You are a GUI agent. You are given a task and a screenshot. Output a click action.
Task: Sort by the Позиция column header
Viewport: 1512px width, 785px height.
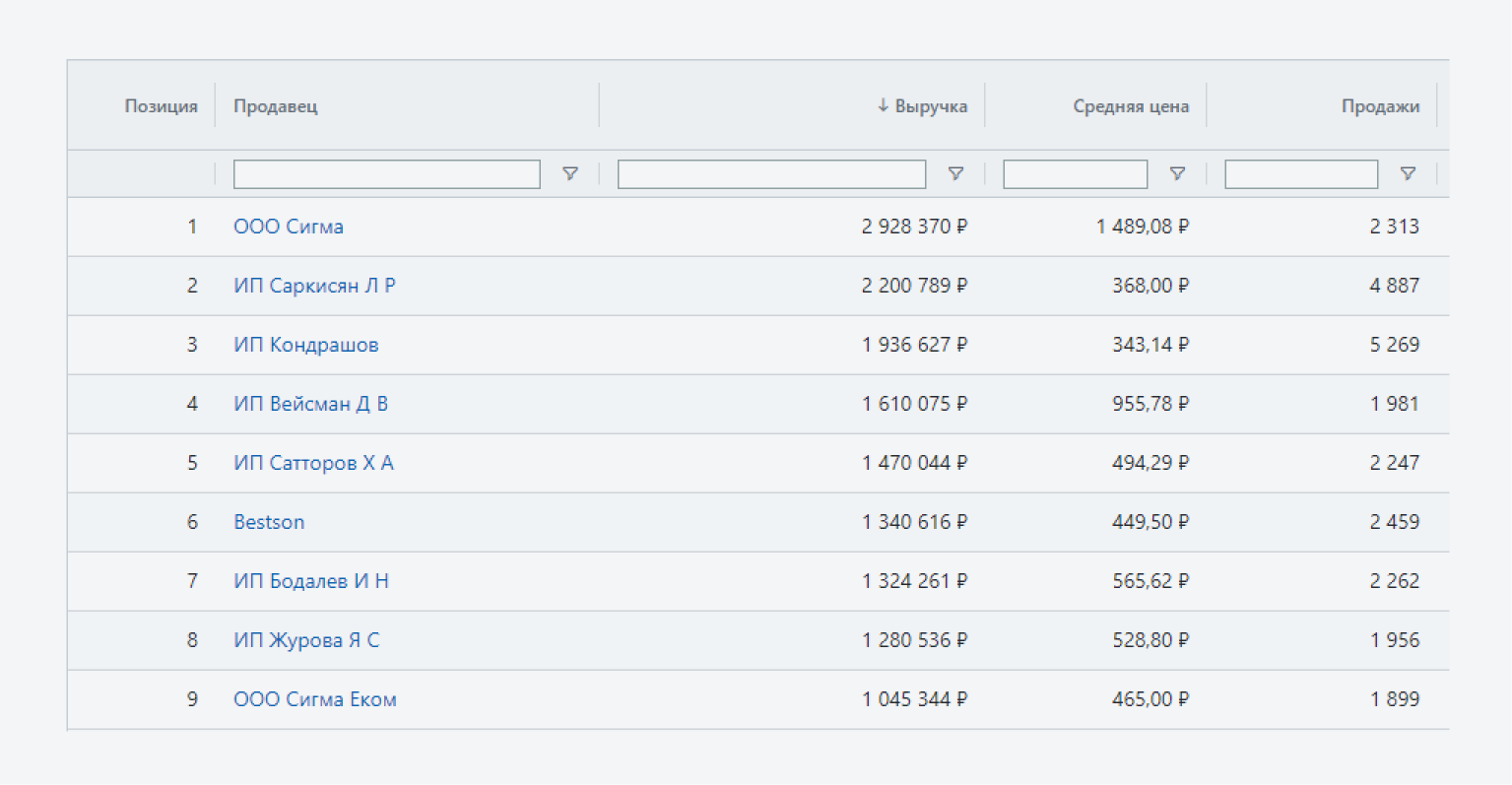tap(161, 106)
